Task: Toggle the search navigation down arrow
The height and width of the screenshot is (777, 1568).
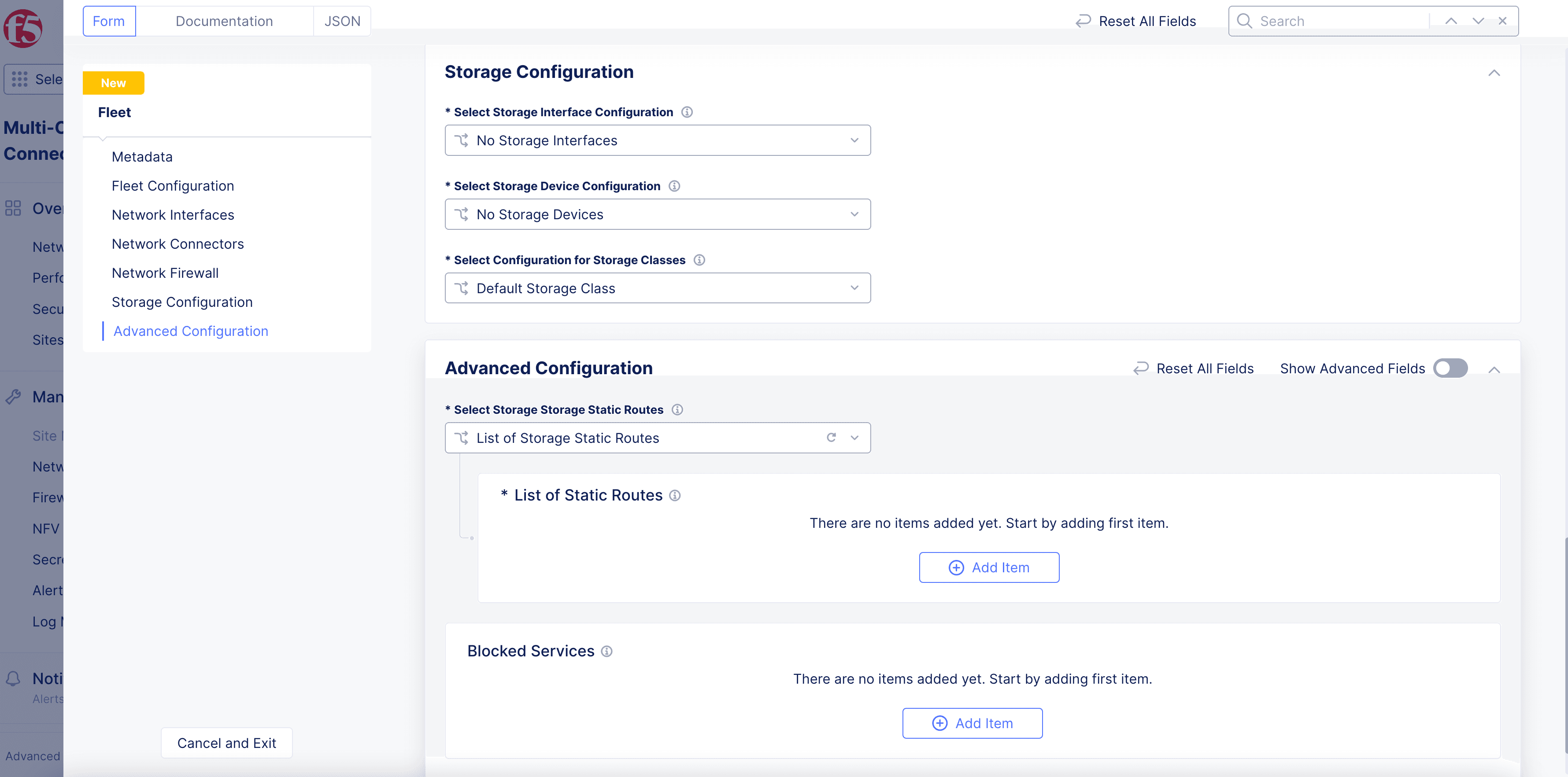Action: (1478, 20)
